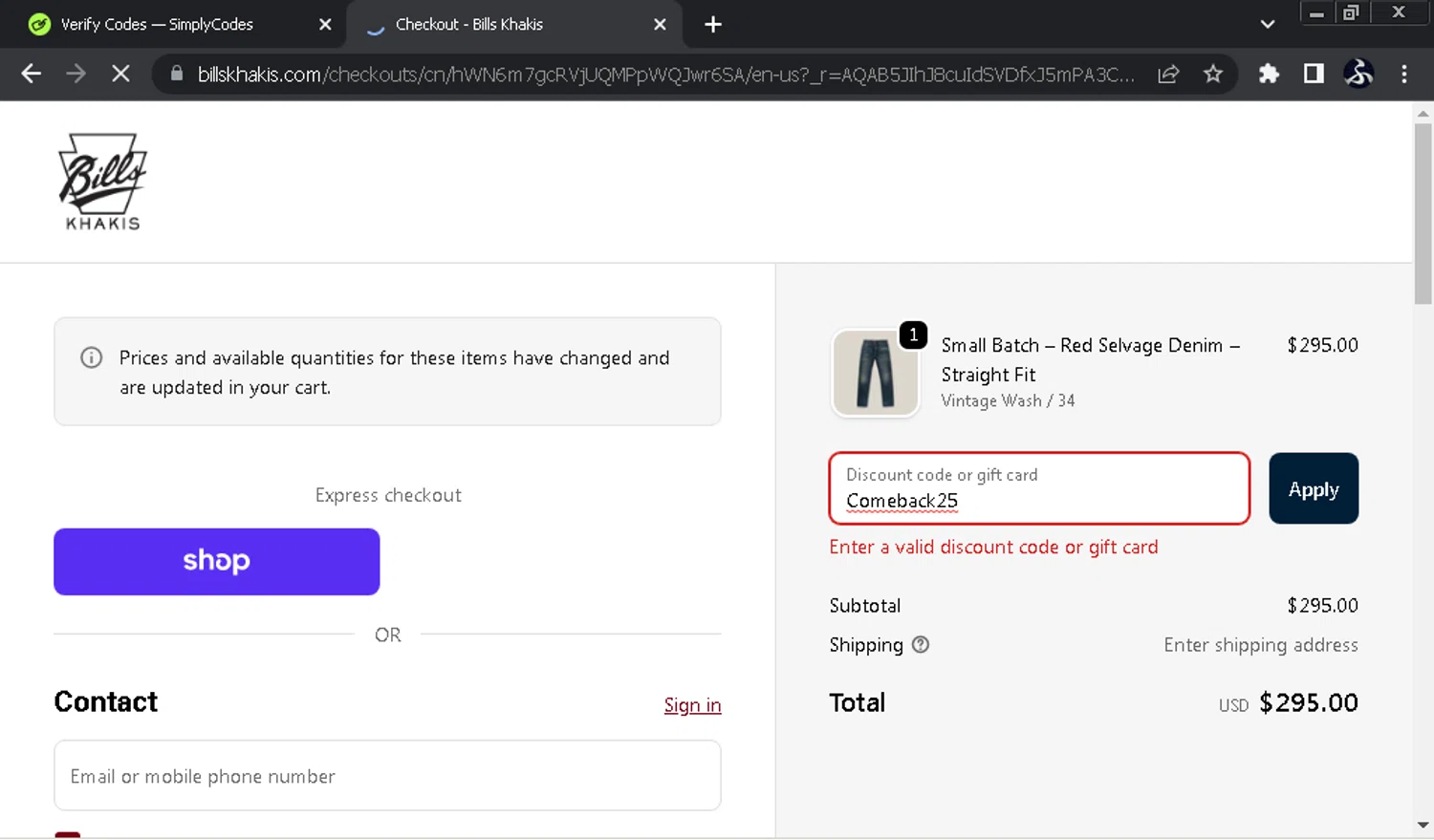The height and width of the screenshot is (840, 1434).
Task: Go back to the previous page
Action: point(32,74)
